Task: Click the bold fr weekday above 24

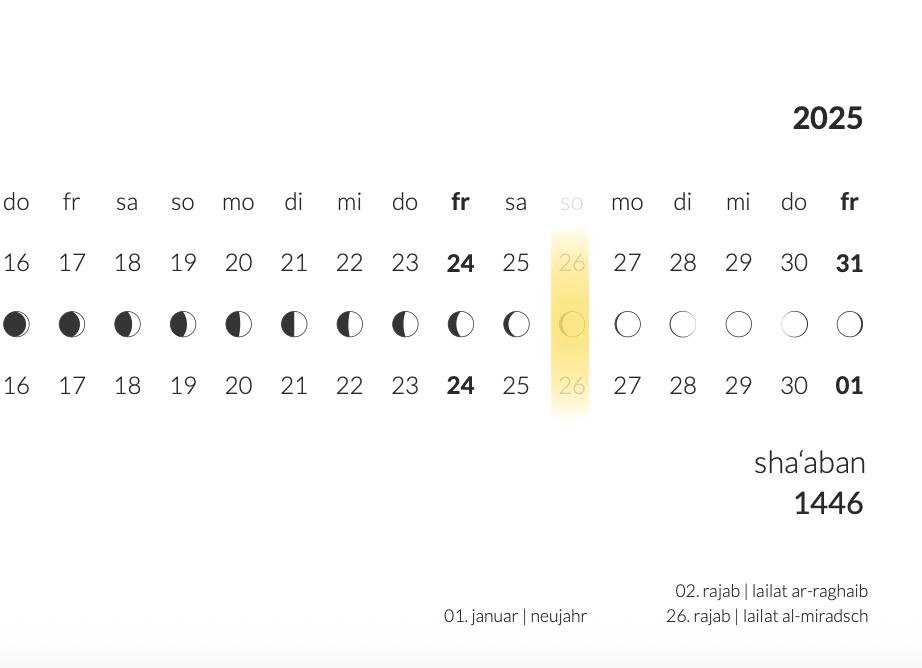Action: click(x=460, y=202)
